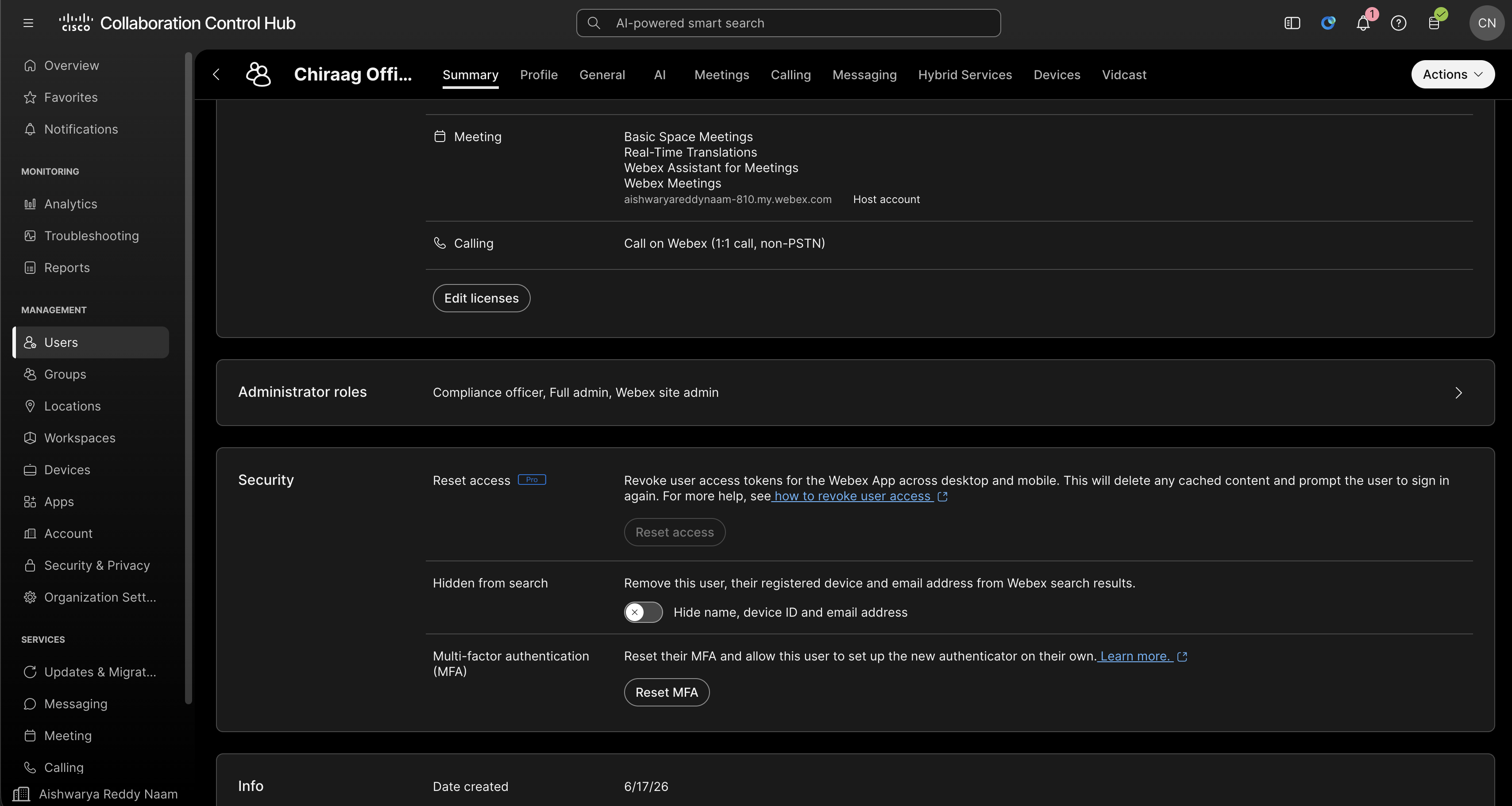Click the Reset MFA button
Screen dimensions: 1512x806
667,692
